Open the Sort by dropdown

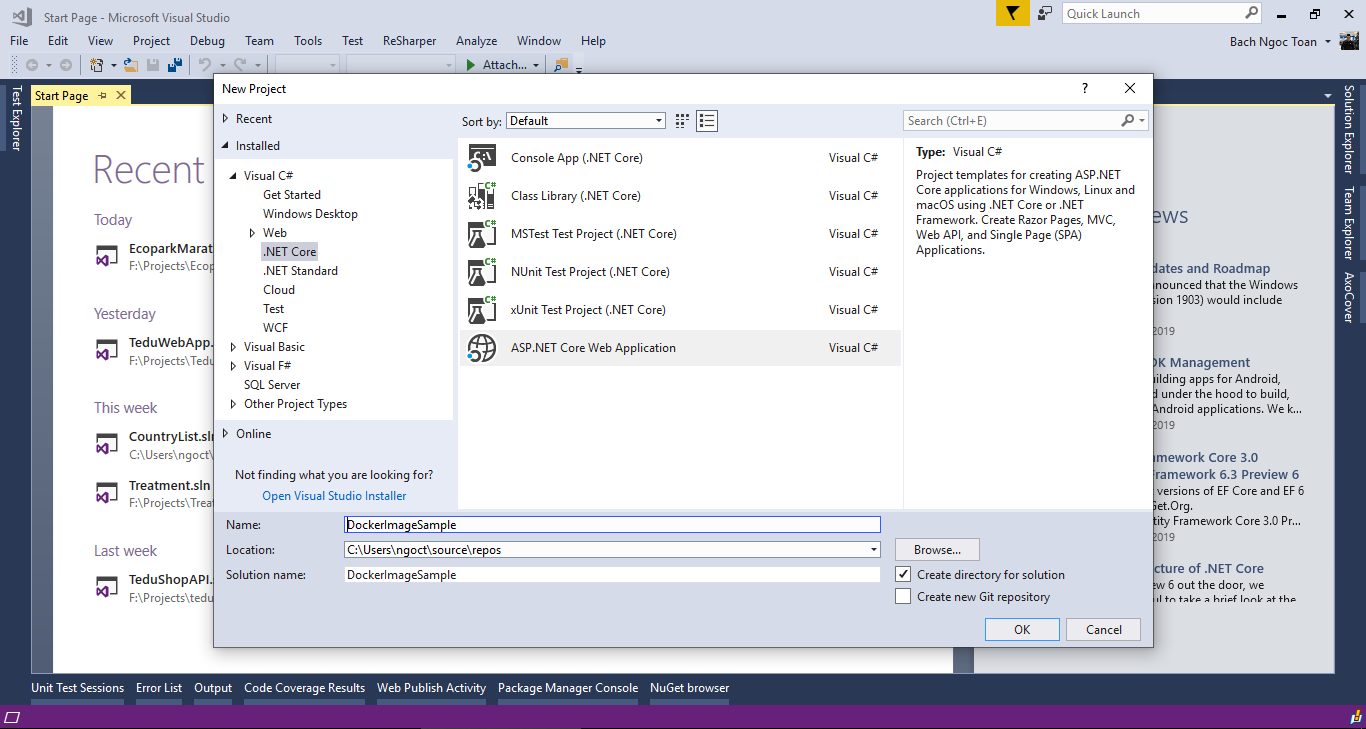click(586, 121)
